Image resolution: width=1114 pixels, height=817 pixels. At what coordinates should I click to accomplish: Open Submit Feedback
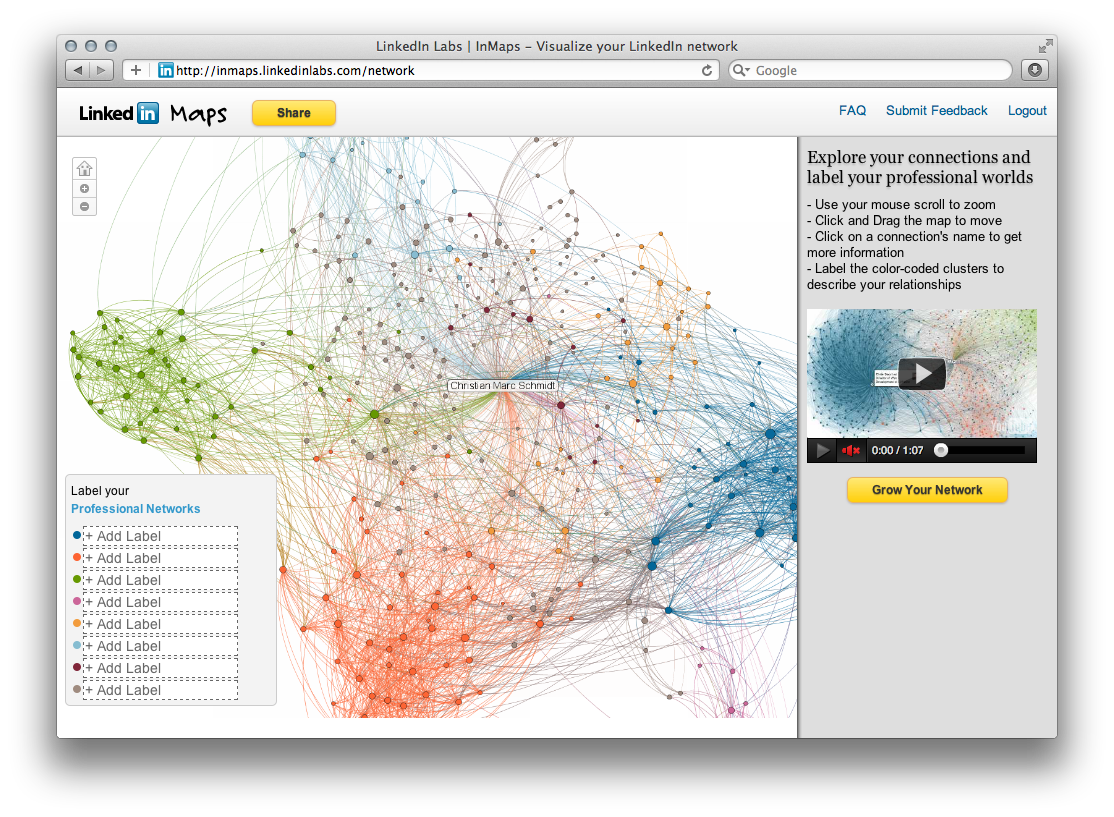pos(936,111)
